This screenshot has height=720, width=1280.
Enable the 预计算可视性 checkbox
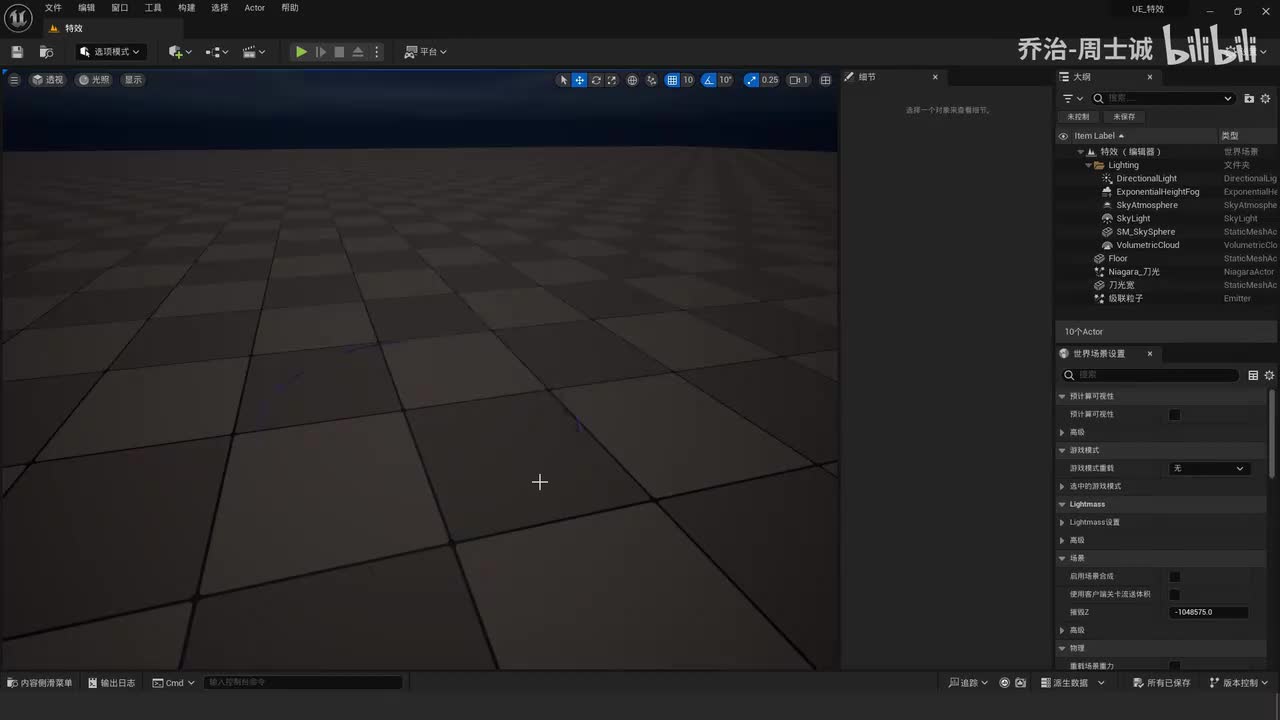[1175, 414]
